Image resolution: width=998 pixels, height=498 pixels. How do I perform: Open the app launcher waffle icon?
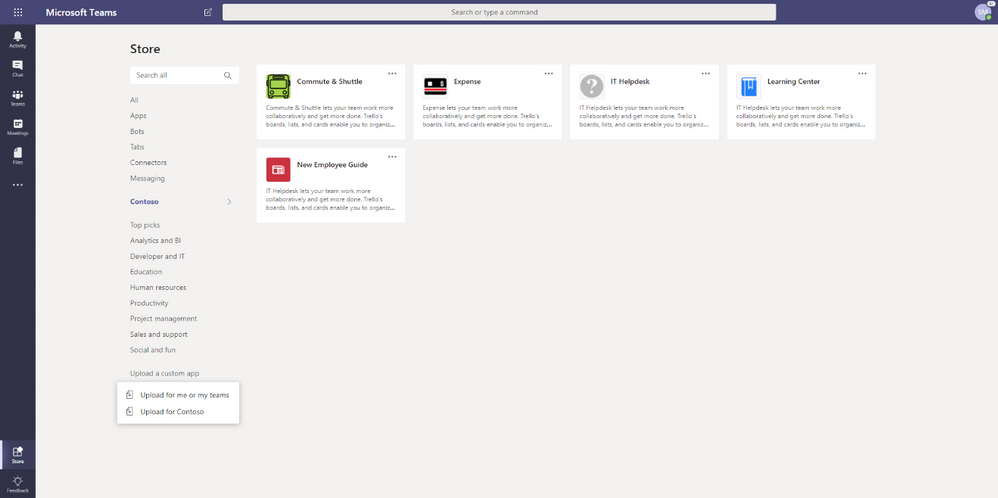click(18, 12)
